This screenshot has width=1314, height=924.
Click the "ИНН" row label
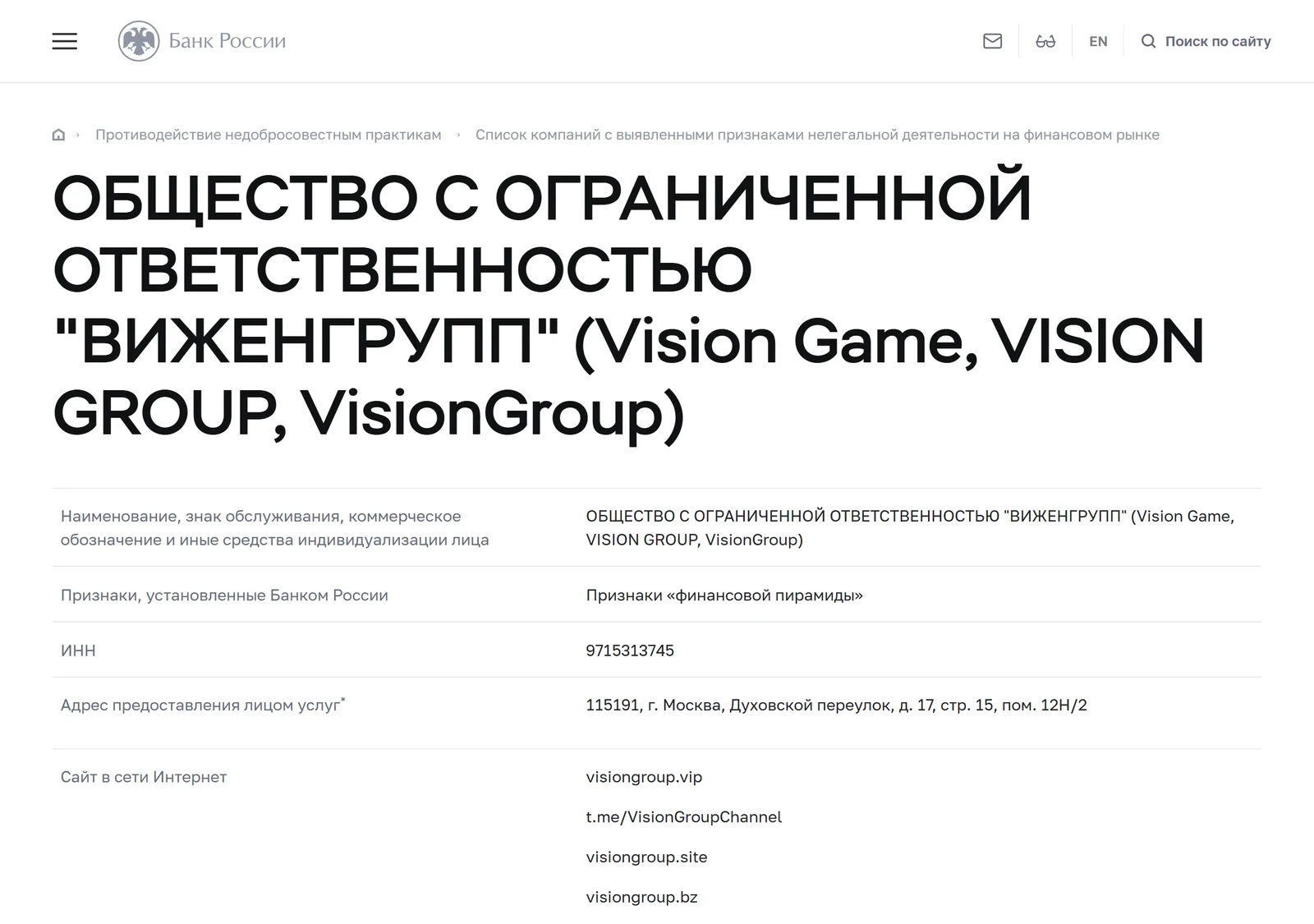point(78,650)
